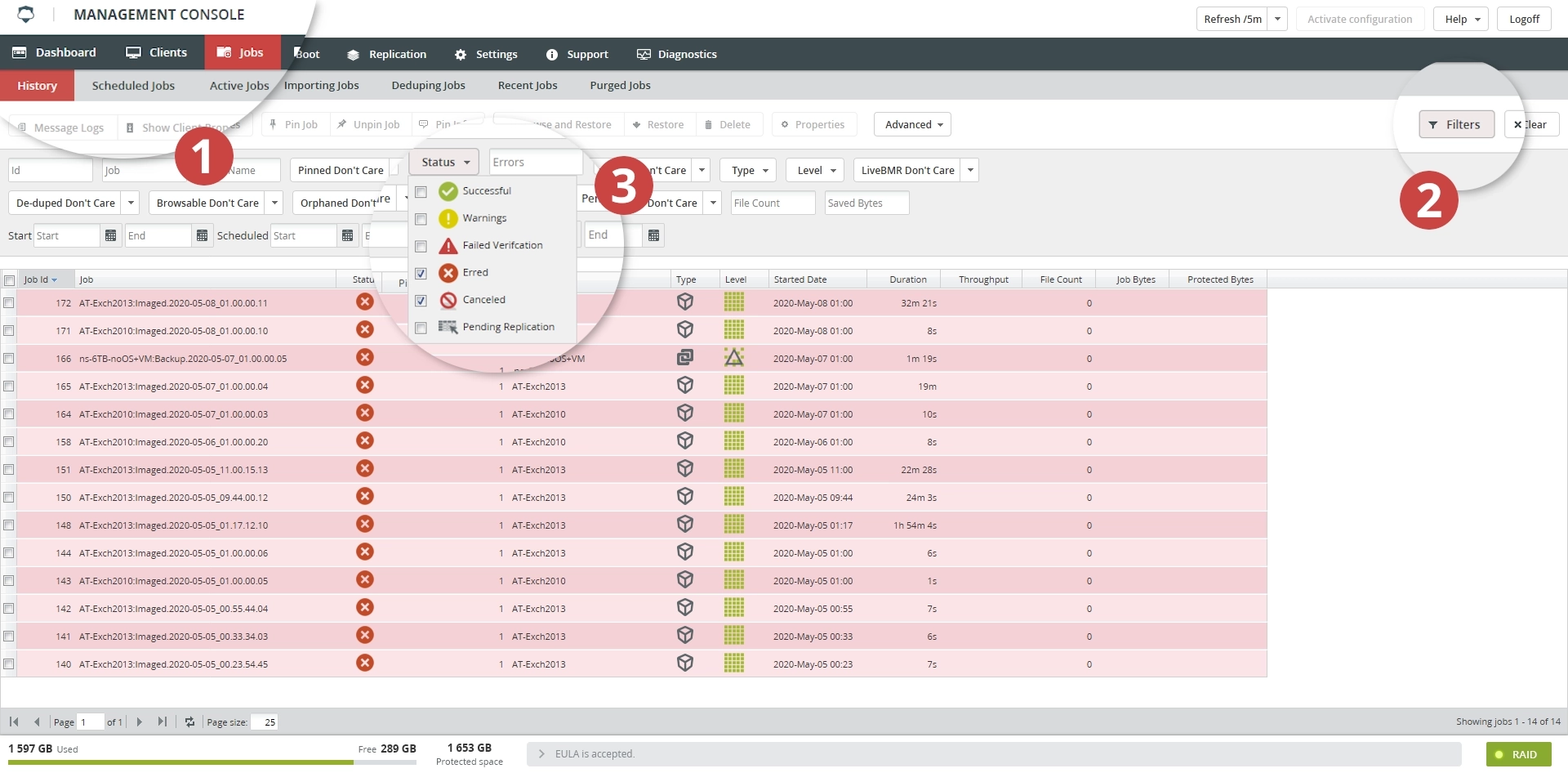Screen dimensions: 1568x773
Task: Click the Warnings yellow icon
Action: (448, 218)
